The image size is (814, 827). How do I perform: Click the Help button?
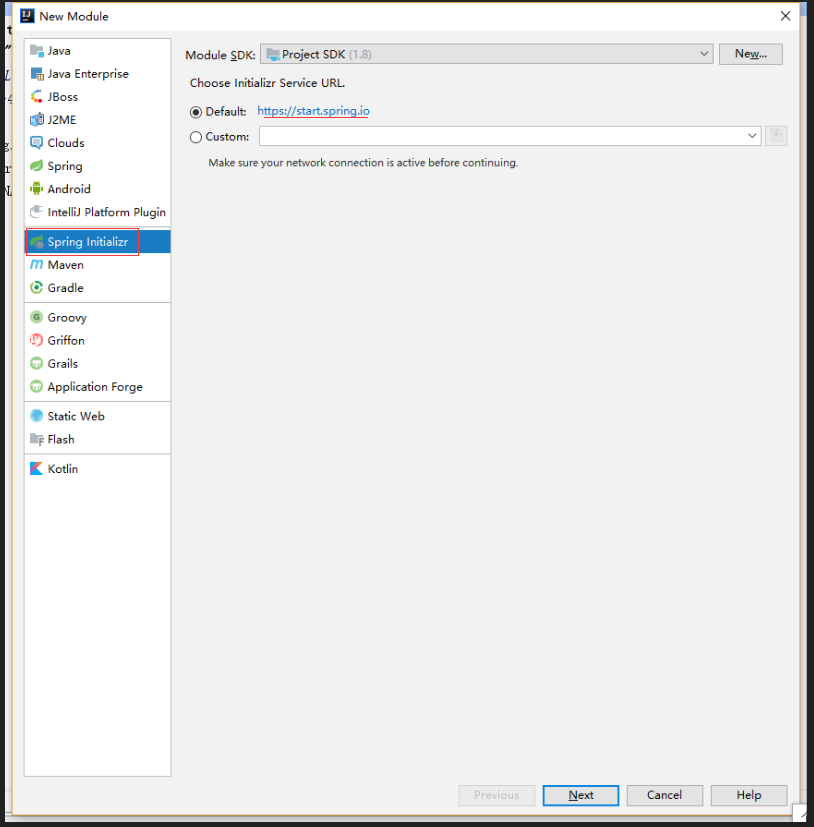pos(749,795)
